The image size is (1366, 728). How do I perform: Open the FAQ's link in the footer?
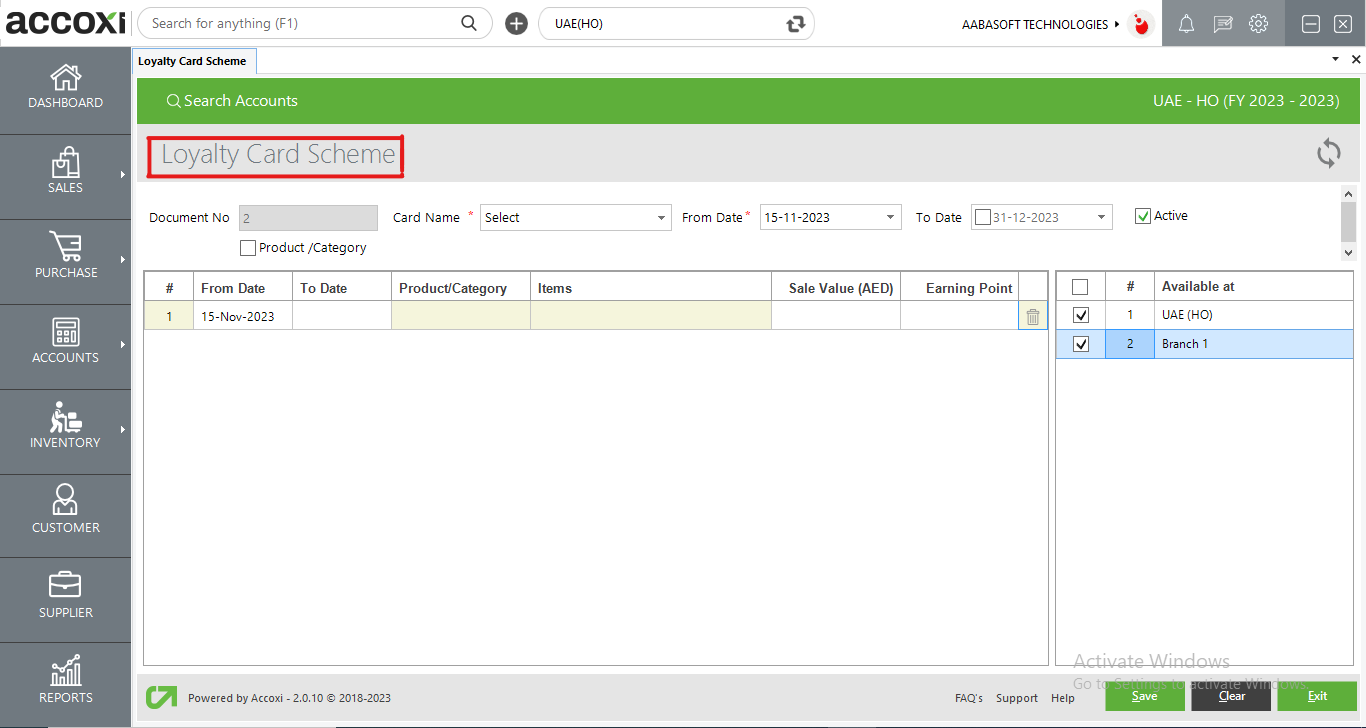pos(968,698)
